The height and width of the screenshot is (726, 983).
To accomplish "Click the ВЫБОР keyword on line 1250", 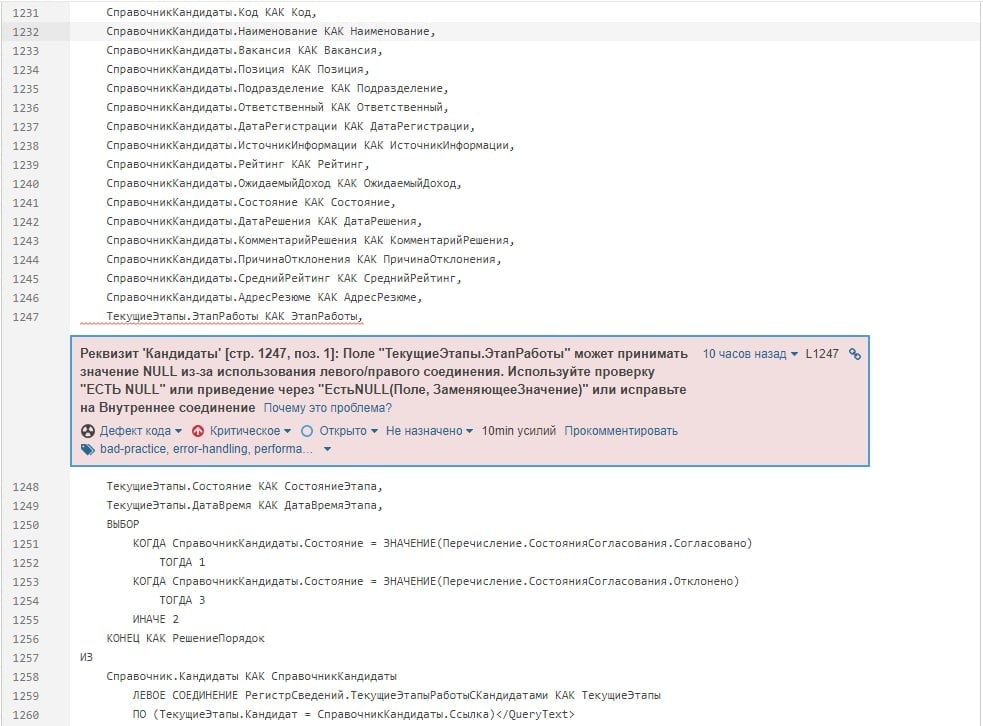I will (123, 524).
